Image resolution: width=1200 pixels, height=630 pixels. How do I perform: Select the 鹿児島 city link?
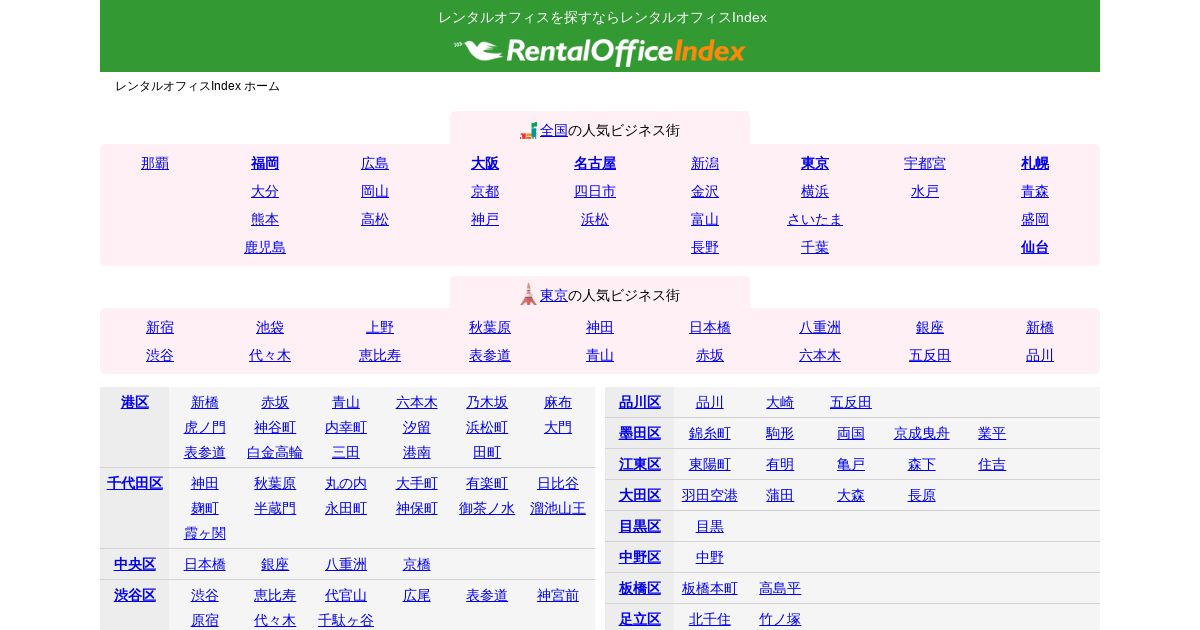coord(265,247)
